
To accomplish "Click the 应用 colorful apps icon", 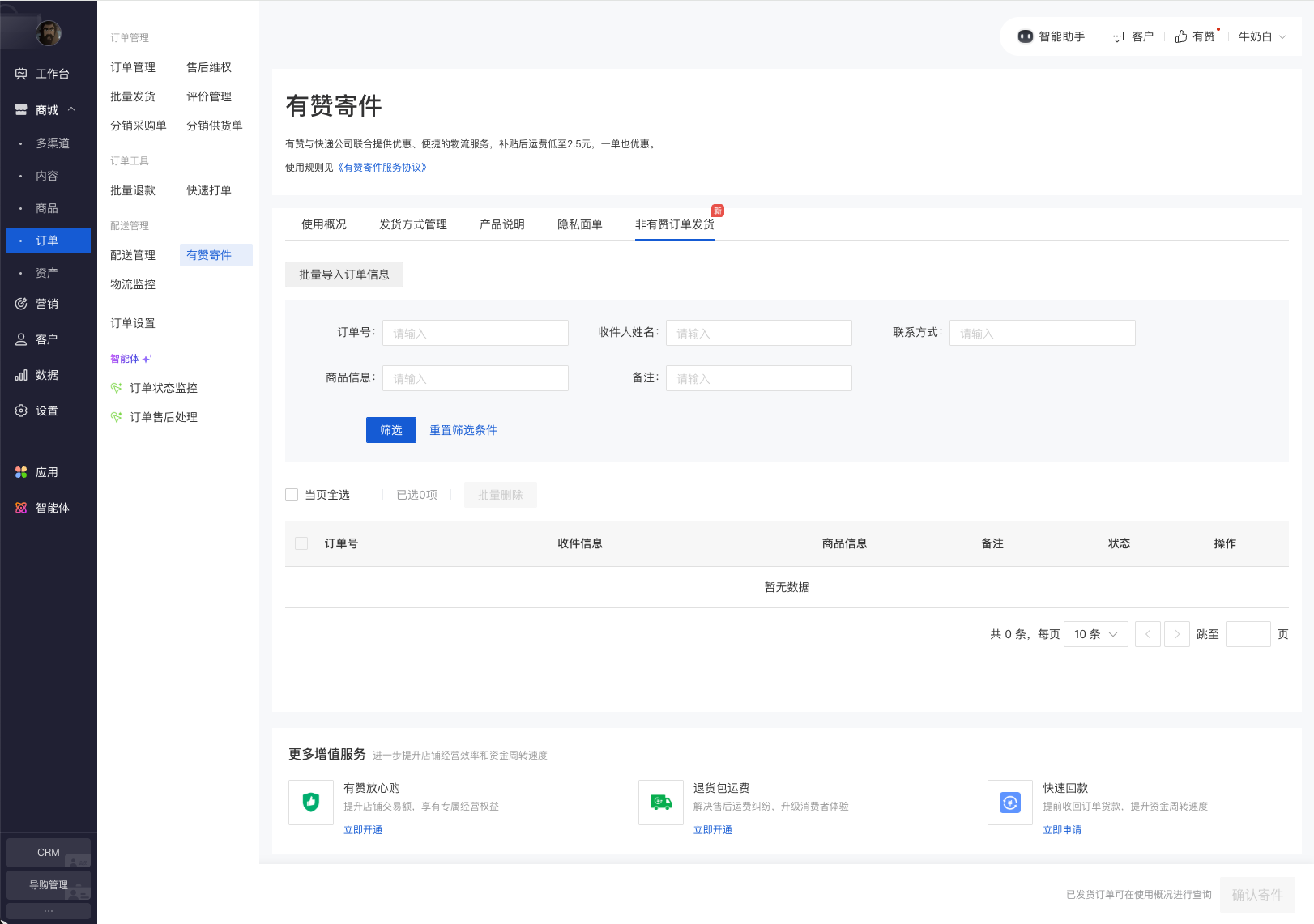I will point(21,472).
